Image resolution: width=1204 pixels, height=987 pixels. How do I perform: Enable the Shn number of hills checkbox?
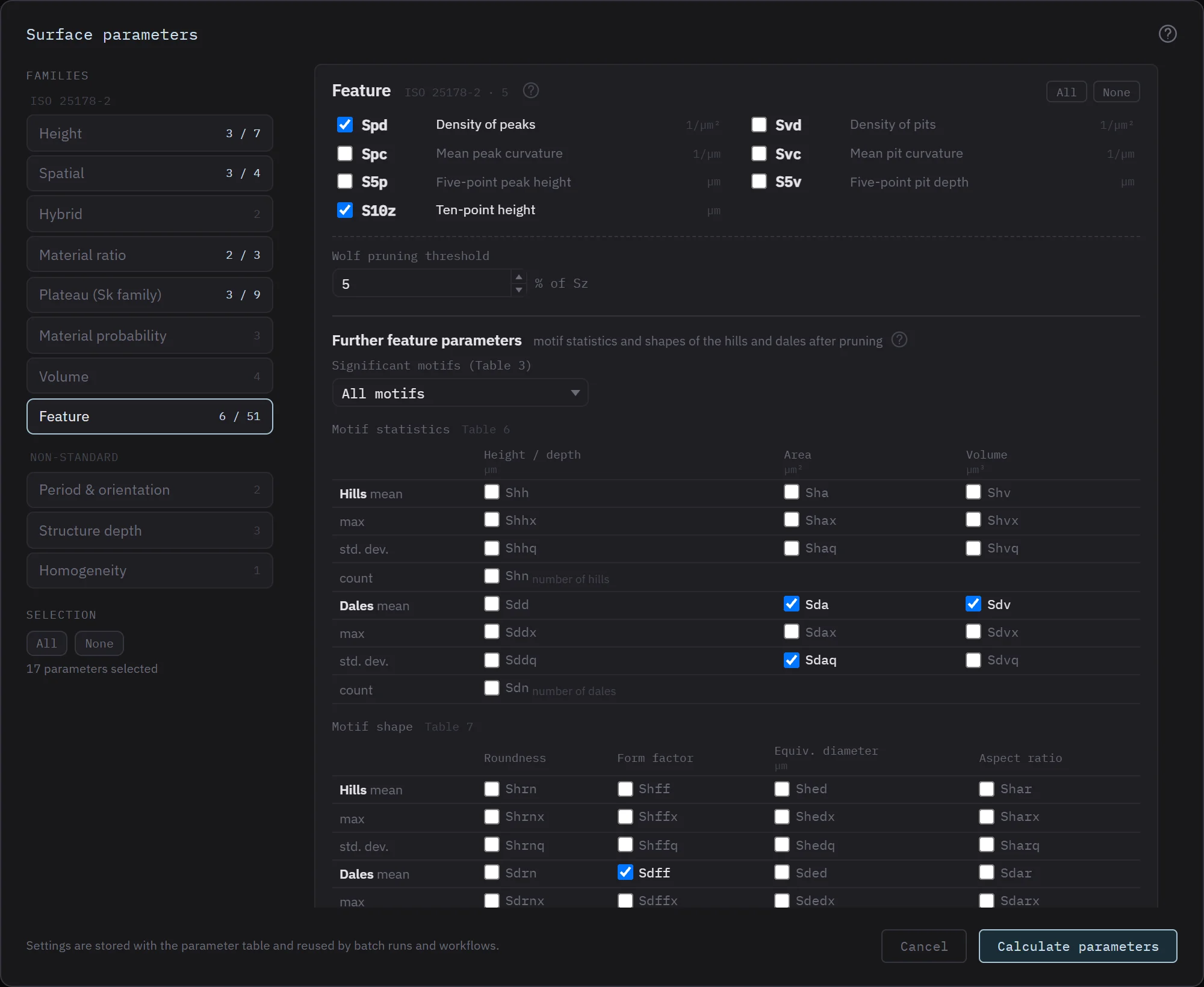pyautogui.click(x=492, y=576)
